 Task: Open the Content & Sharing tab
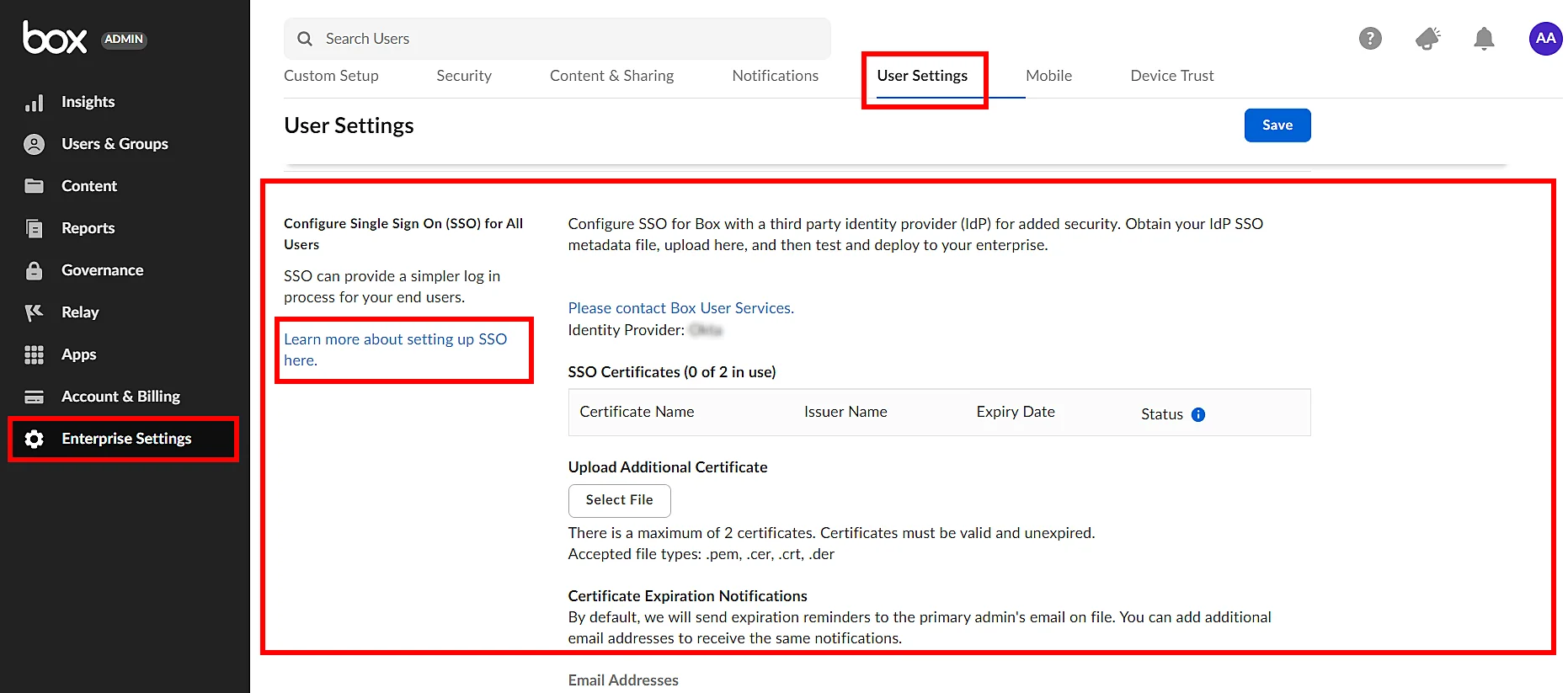(612, 76)
